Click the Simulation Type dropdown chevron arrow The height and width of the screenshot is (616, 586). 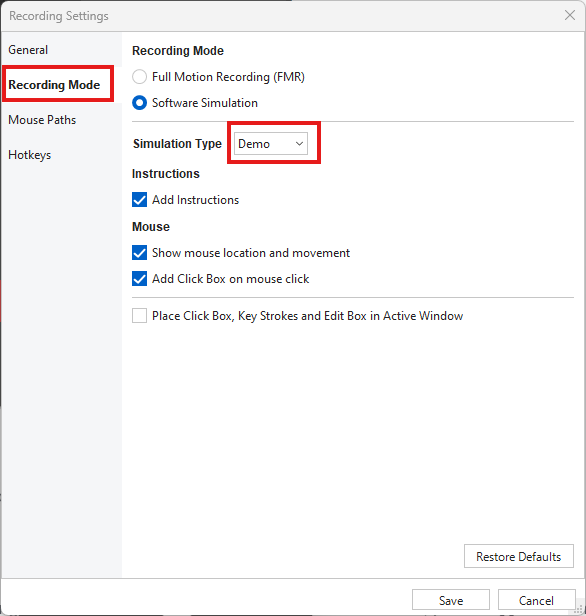299,143
